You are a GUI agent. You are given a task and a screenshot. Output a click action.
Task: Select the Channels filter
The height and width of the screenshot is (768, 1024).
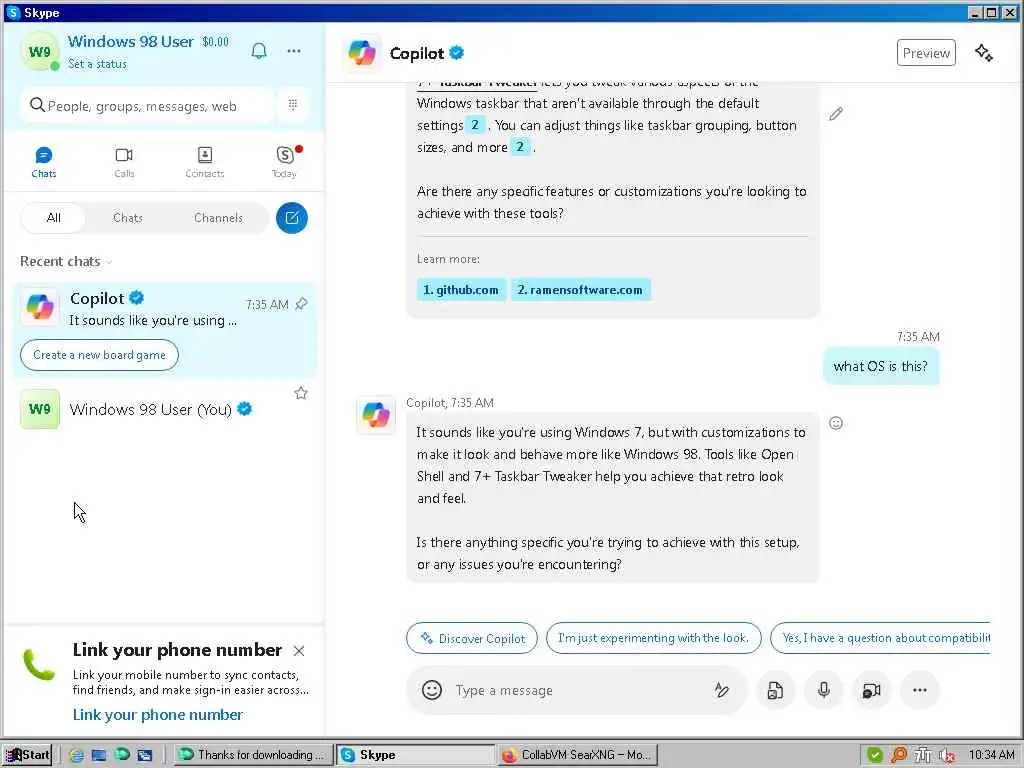point(218,217)
